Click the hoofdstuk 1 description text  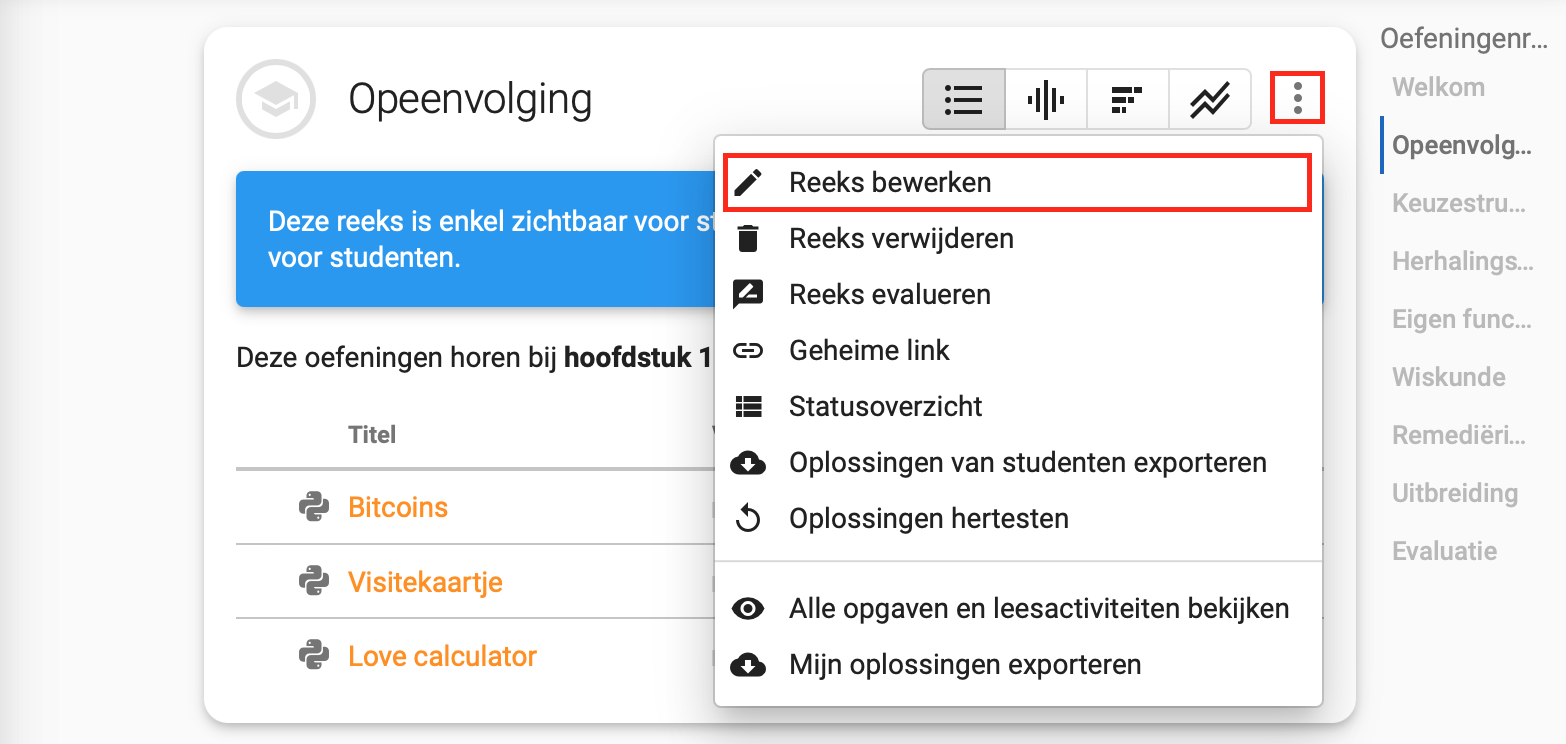[474, 358]
